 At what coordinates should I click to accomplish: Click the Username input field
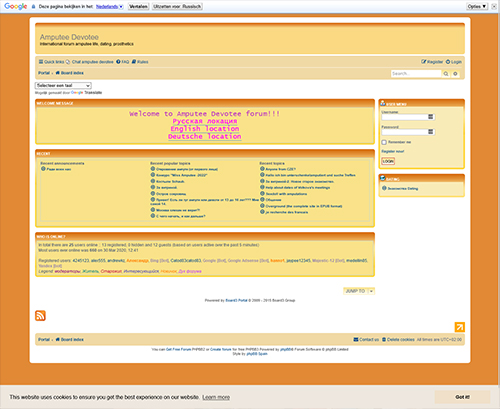[408, 117]
